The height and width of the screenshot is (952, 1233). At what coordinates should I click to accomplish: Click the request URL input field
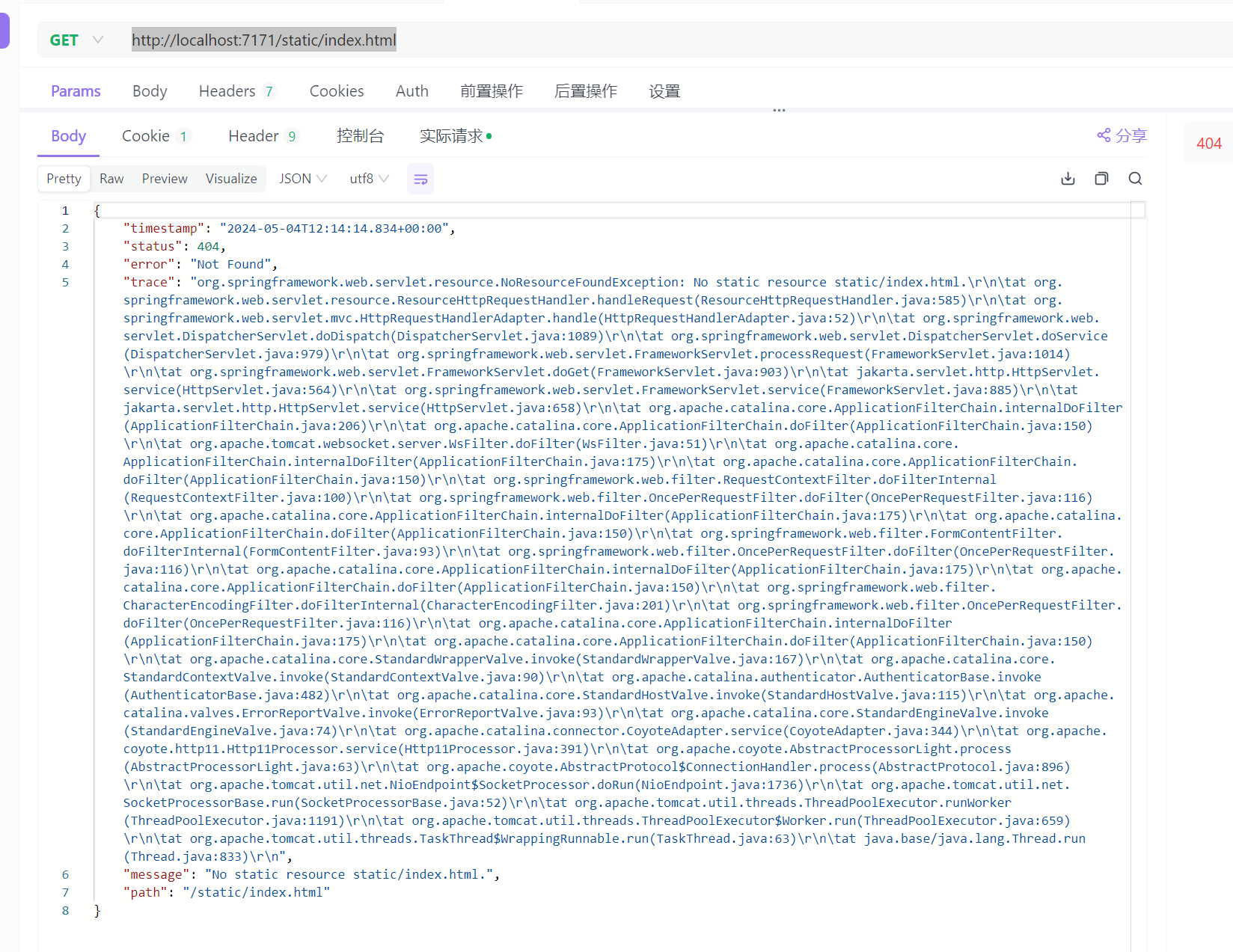coord(263,40)
